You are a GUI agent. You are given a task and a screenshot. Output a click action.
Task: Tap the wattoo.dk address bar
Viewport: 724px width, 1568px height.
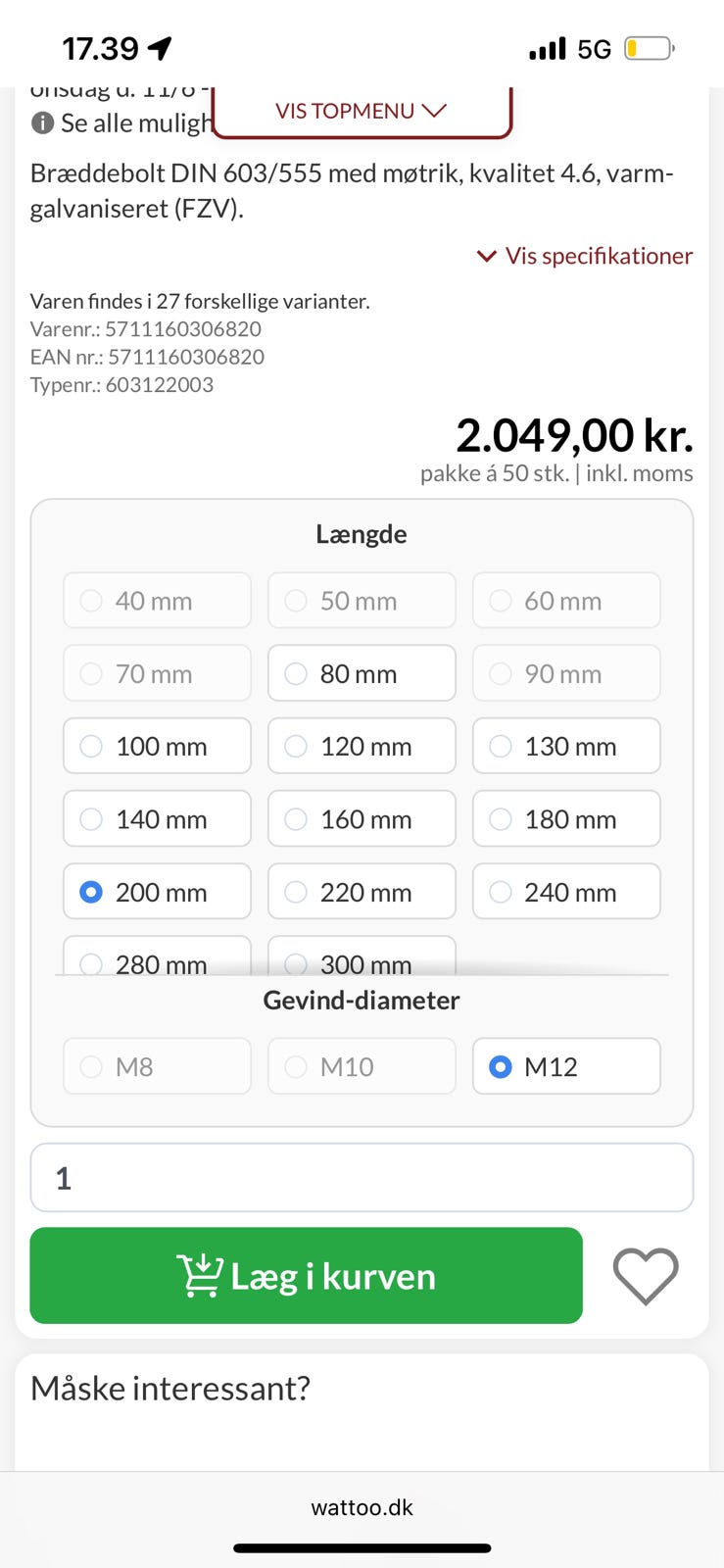point(362,1507)
